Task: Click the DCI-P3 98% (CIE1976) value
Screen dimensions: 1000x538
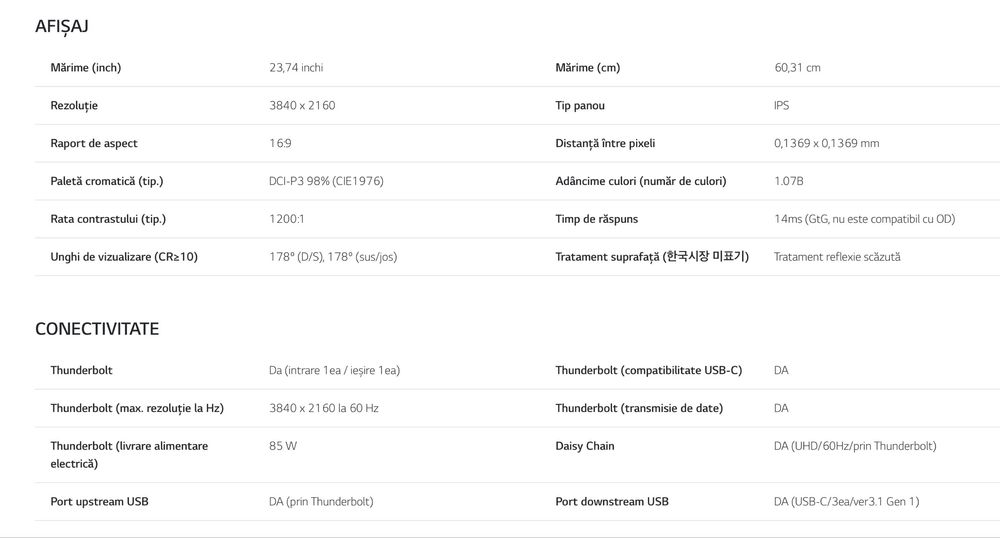Action: (x=326, y=181)
